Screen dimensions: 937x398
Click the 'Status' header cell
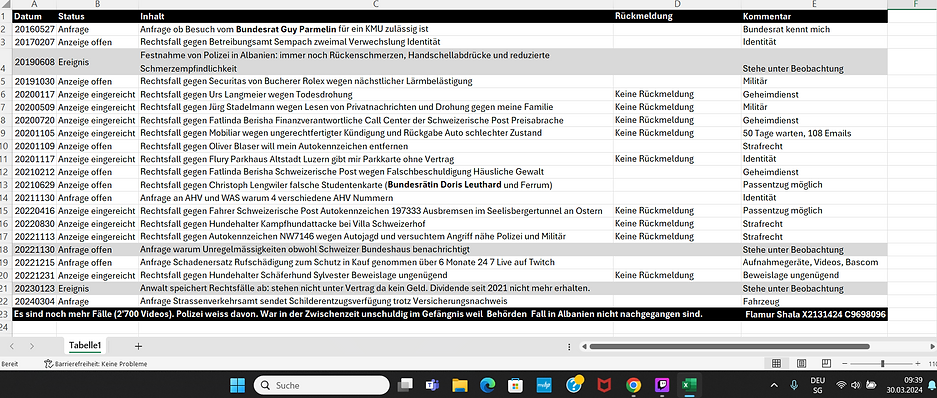(x=97, y=16)
